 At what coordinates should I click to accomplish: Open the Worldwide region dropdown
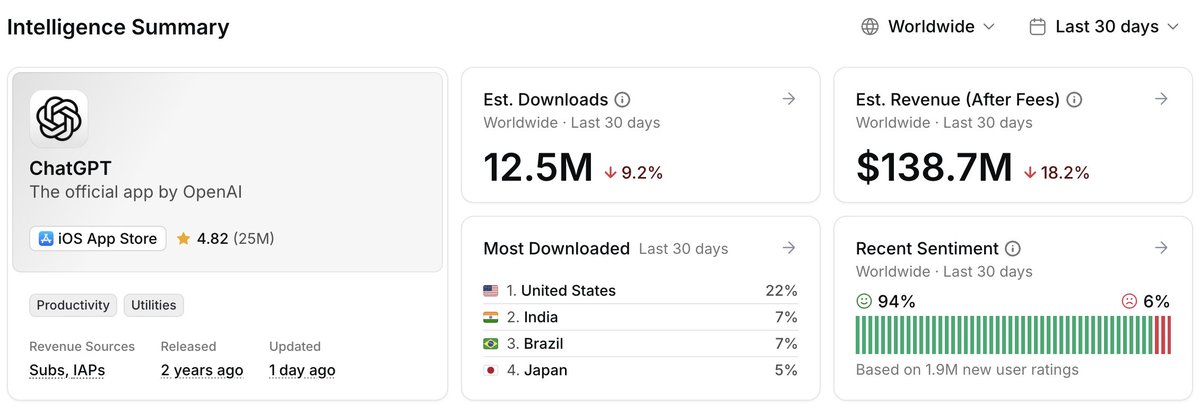[928, 27]
